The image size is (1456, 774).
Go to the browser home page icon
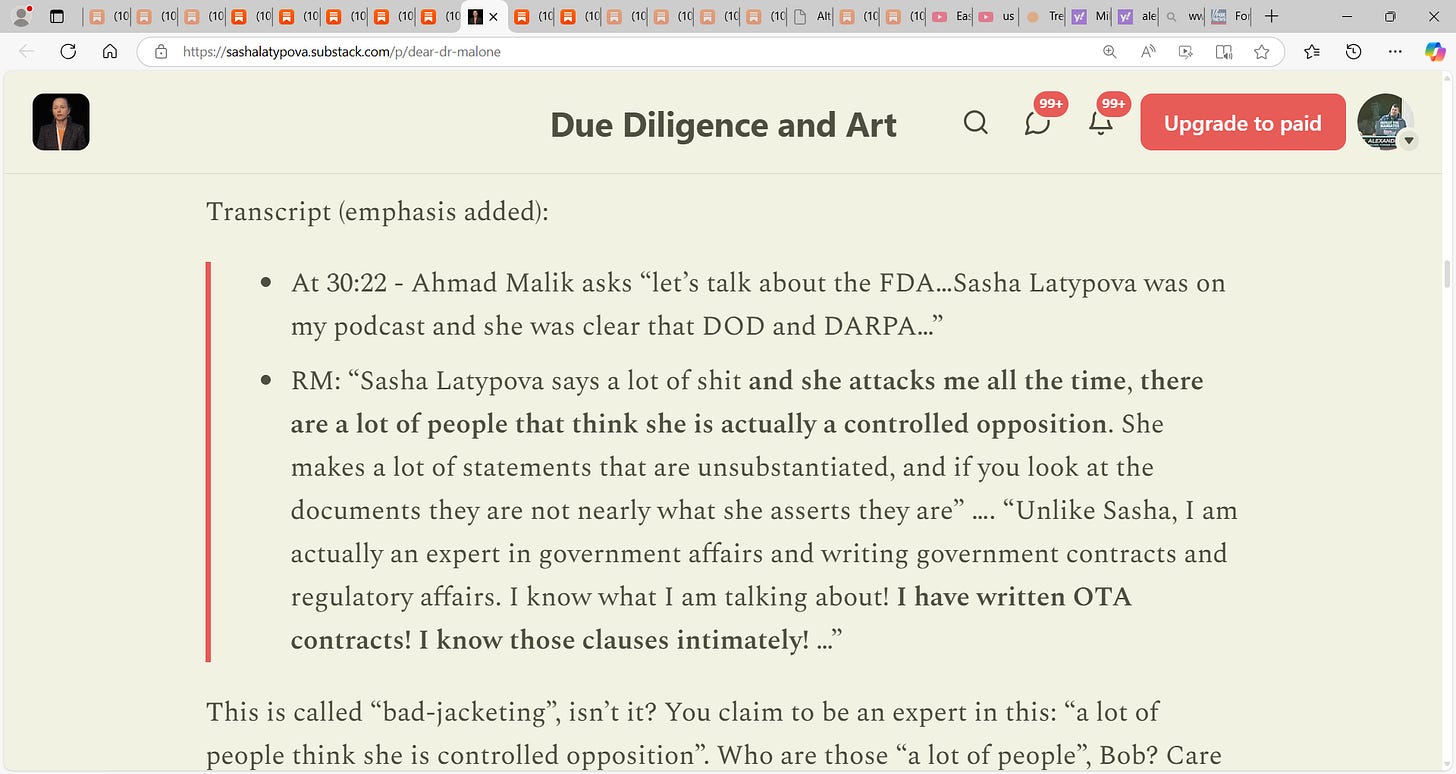click(110, 52)
